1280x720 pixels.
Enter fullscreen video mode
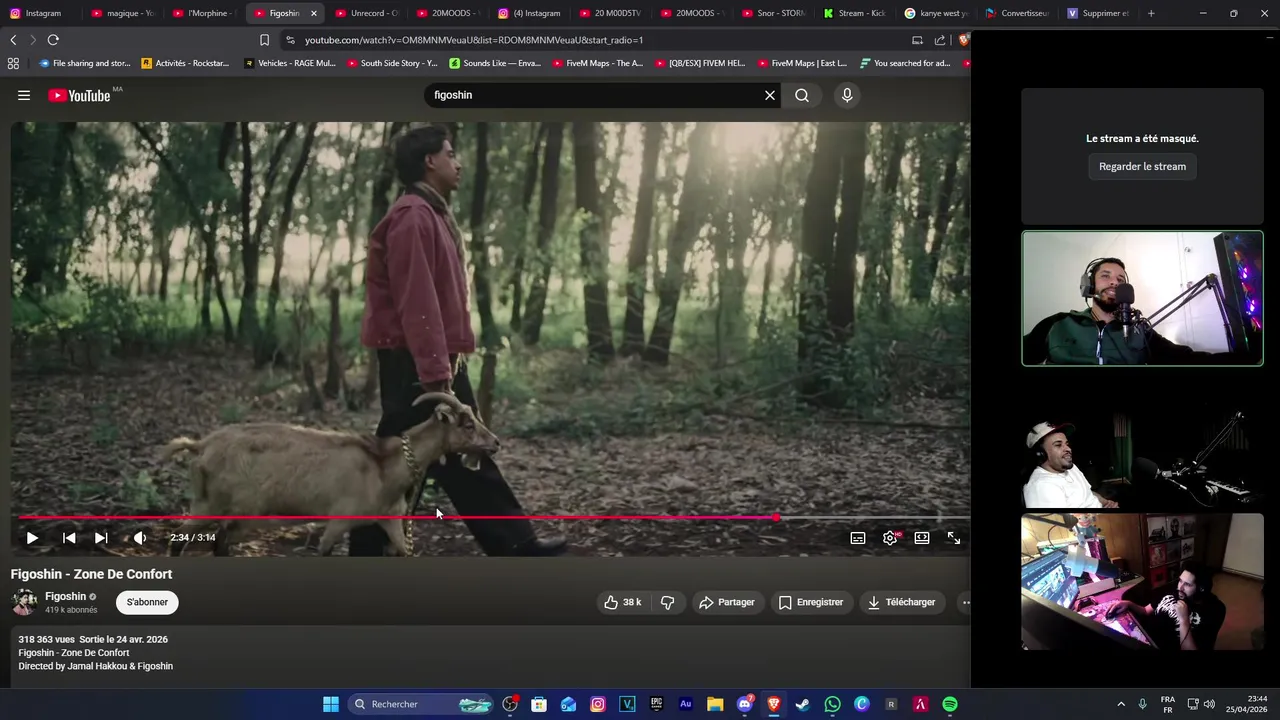(x=954, y=538)
